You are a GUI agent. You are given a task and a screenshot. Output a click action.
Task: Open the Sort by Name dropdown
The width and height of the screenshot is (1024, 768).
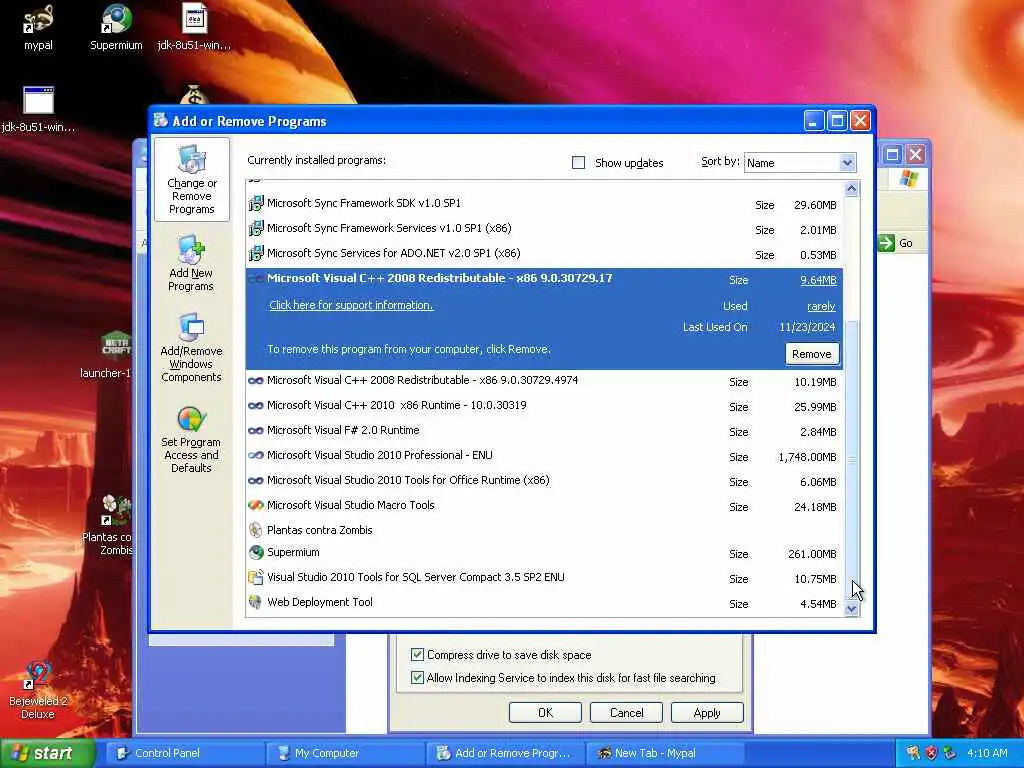coord(847,163)
